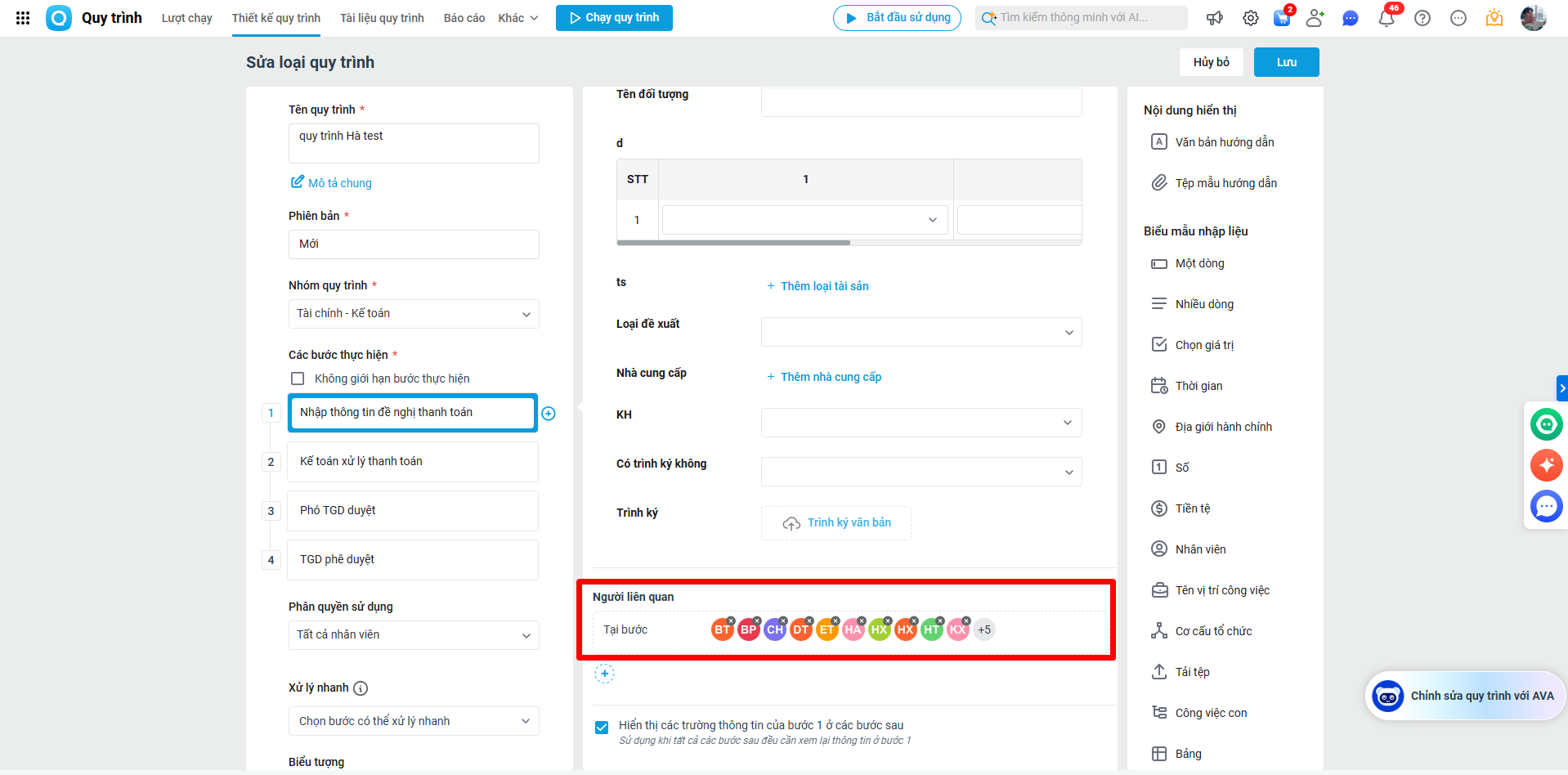Open the Loại đề xuất dropdown
Screen dimensions: 1568x775
pos(921,332)
